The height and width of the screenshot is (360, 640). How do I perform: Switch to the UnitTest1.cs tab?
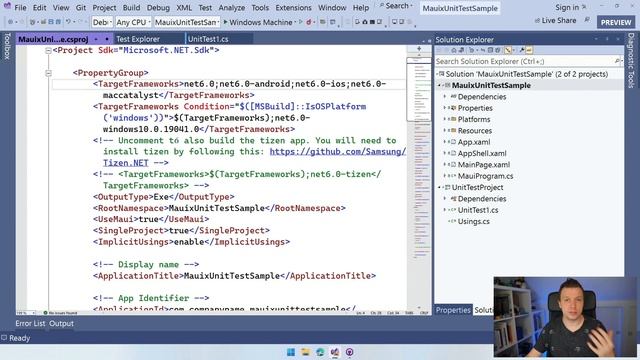pyautogui.click(x=208, y=39)
